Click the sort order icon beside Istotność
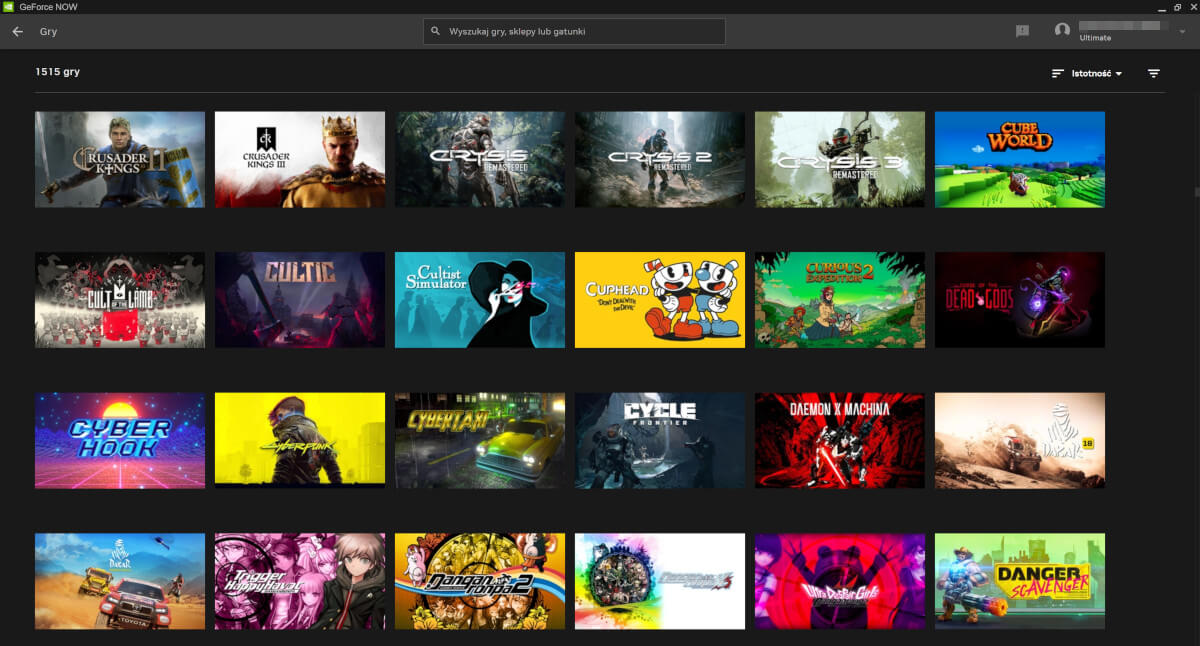This screenshot has height=646, width=1200. pos(1057,73)
